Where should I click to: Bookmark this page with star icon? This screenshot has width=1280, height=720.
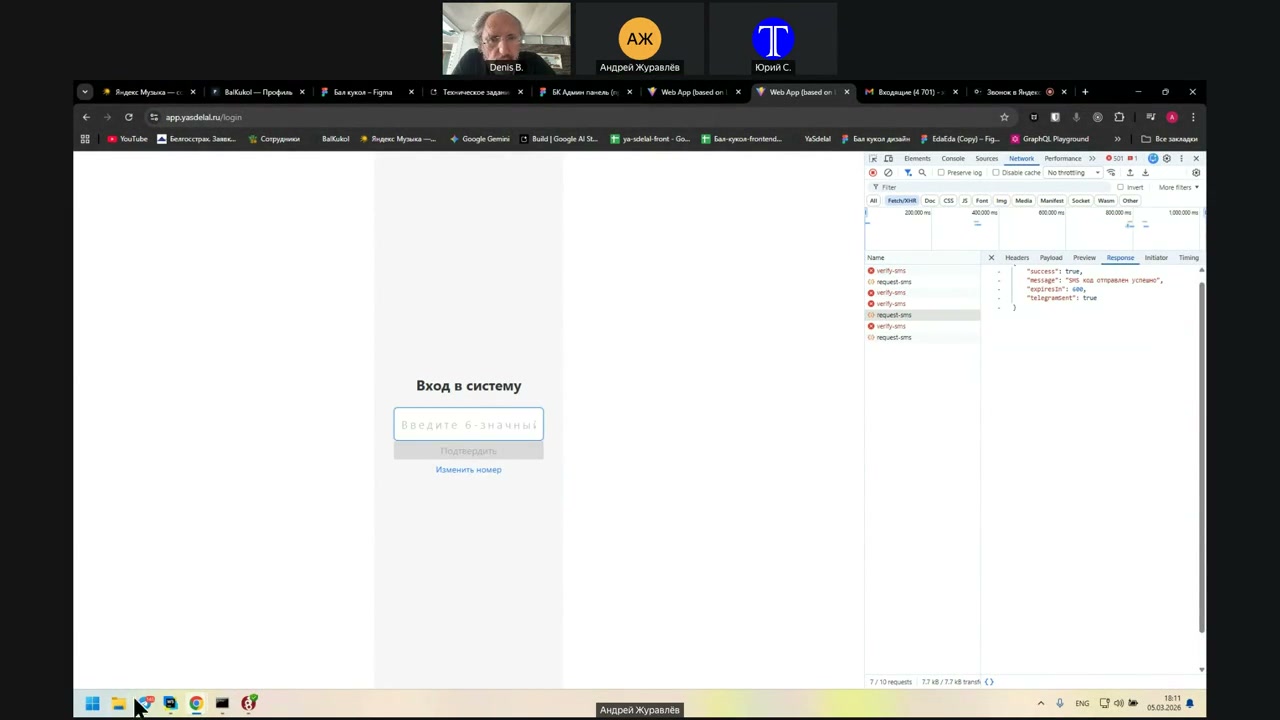[x=1004, y=117]
